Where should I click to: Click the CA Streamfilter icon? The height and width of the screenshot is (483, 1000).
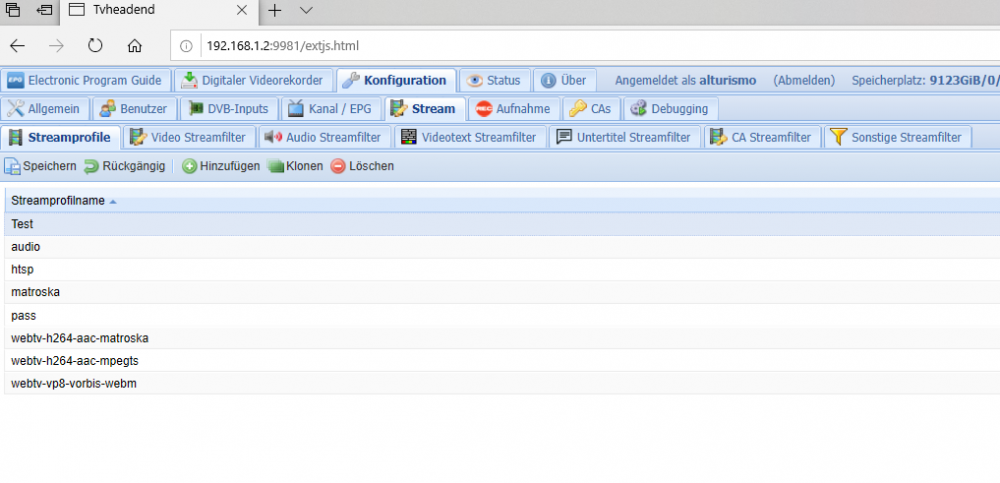point(719,137)
